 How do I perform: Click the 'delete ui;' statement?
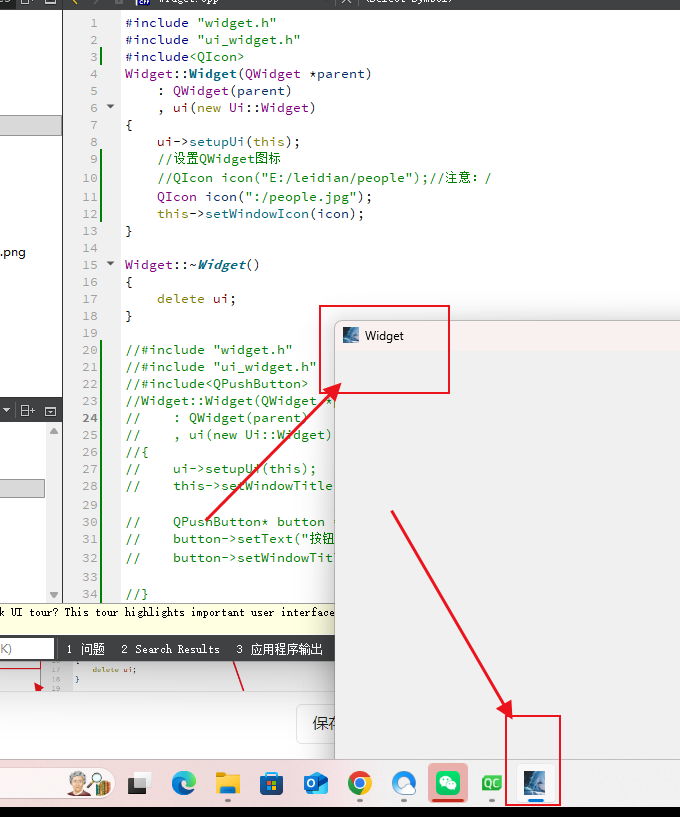(196, 299)
